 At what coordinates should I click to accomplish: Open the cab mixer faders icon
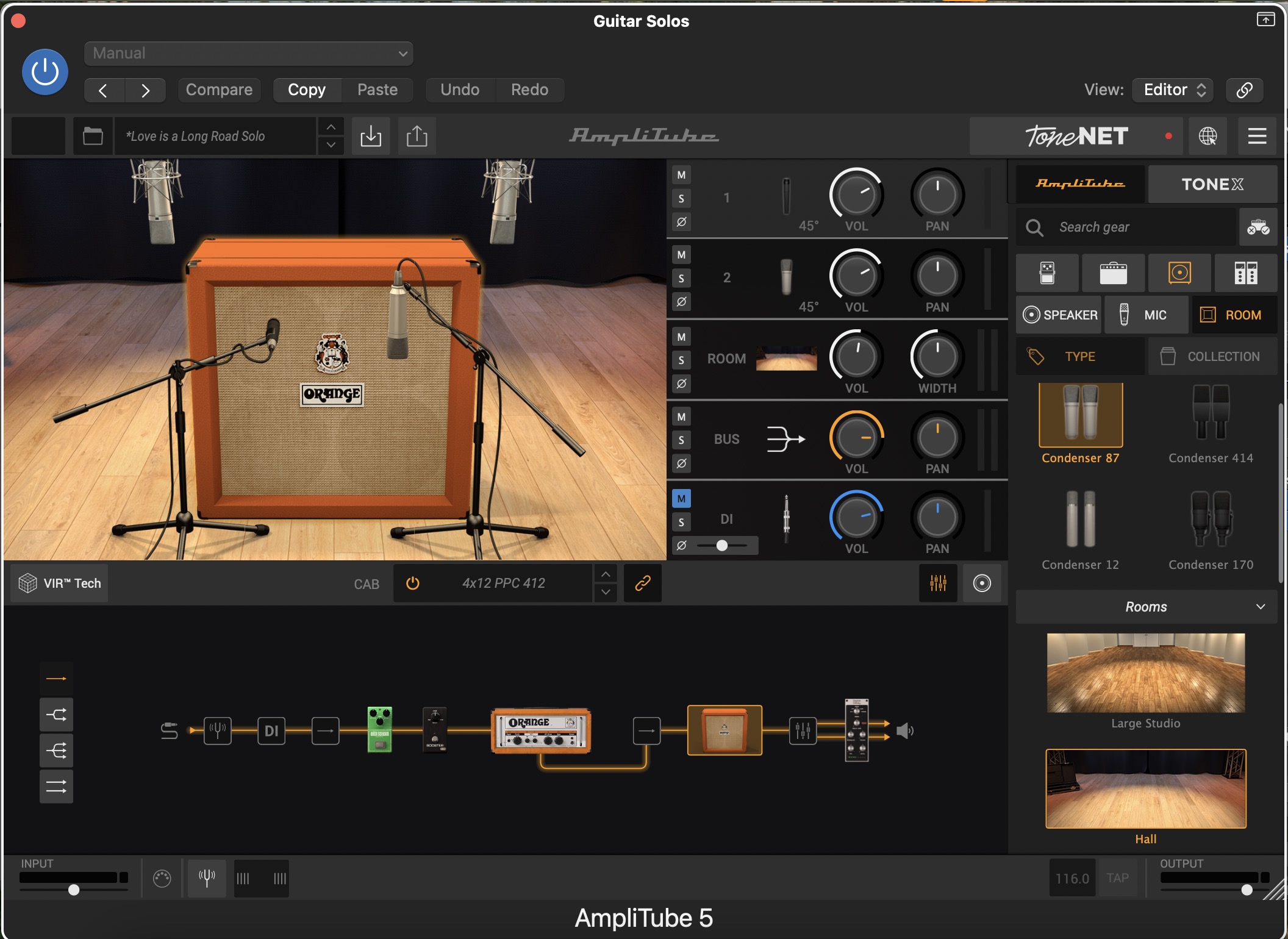coord(938,584)
